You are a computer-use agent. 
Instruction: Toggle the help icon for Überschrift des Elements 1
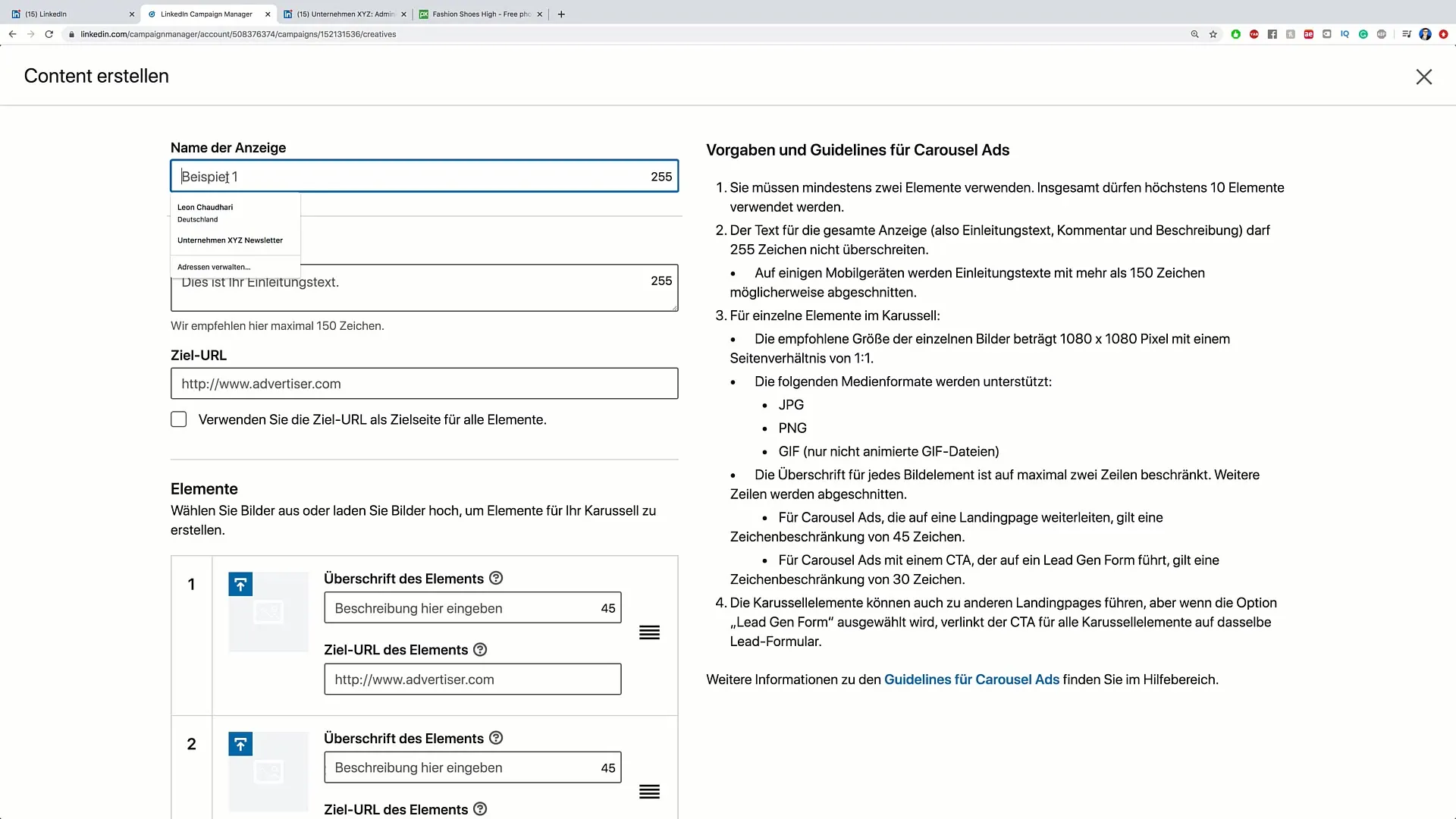[x=496, y=578]
